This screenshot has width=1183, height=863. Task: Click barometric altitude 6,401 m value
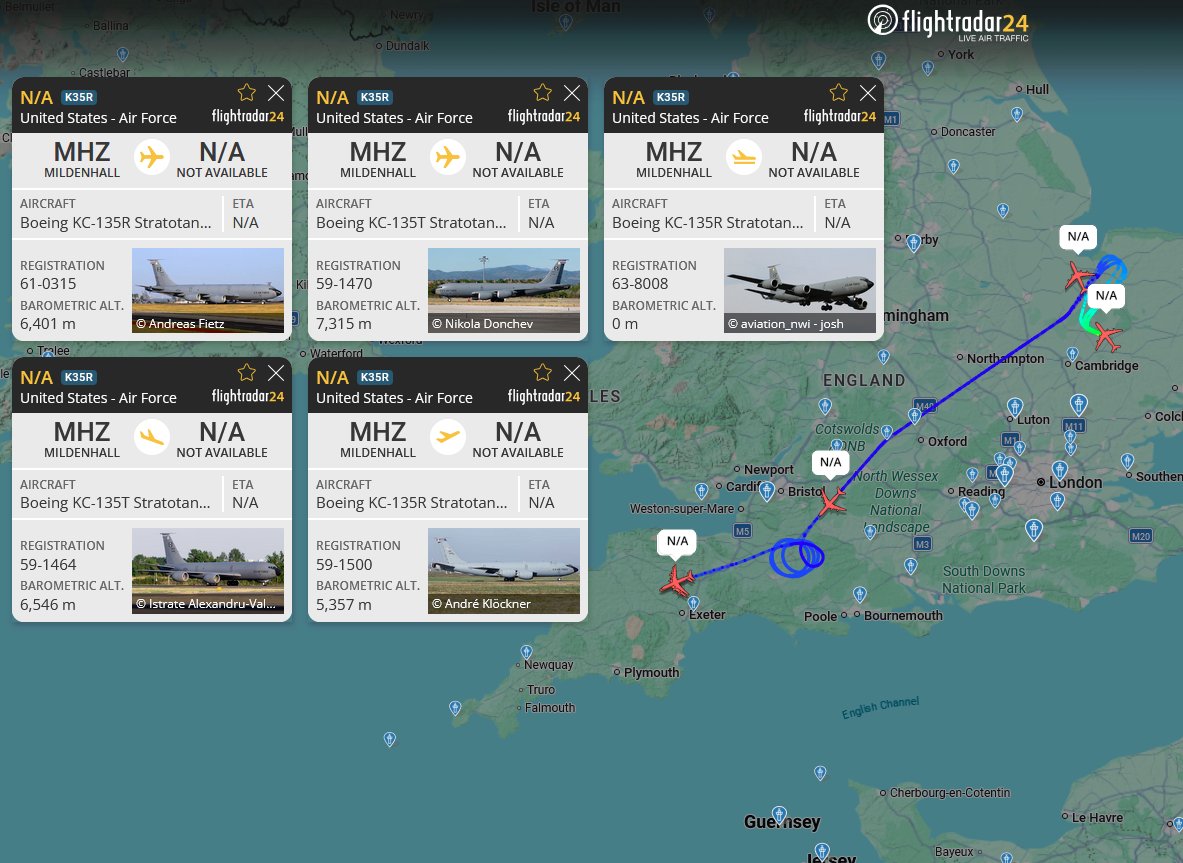[x=48, y=324]
